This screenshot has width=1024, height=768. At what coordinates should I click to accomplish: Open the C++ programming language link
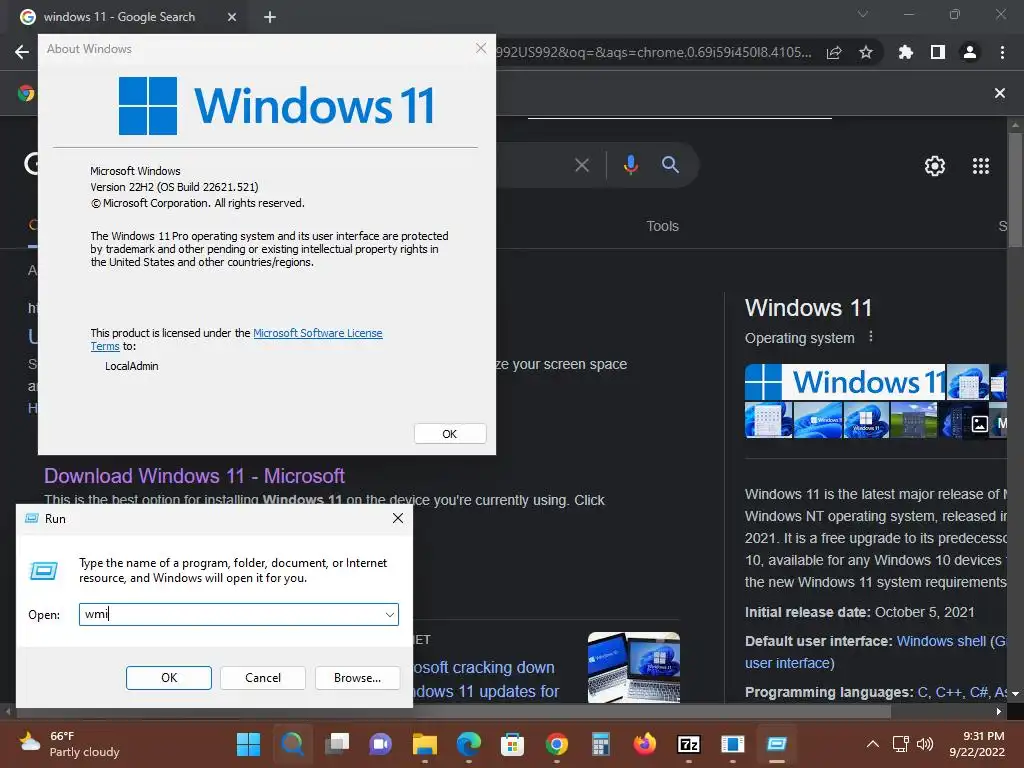(950, 692)
